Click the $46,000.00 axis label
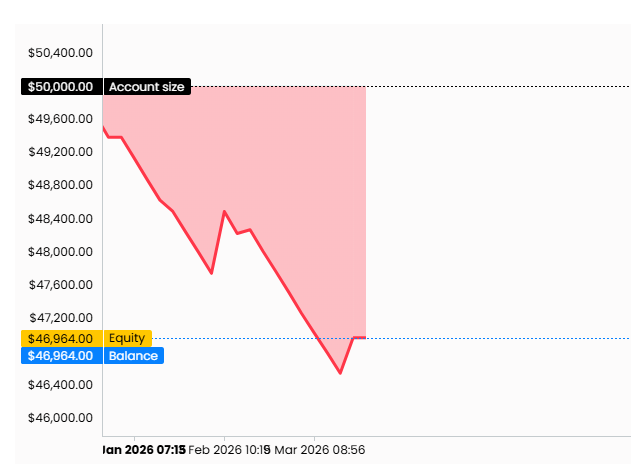This screenshot has width=637, height=475. coord(60,418)
